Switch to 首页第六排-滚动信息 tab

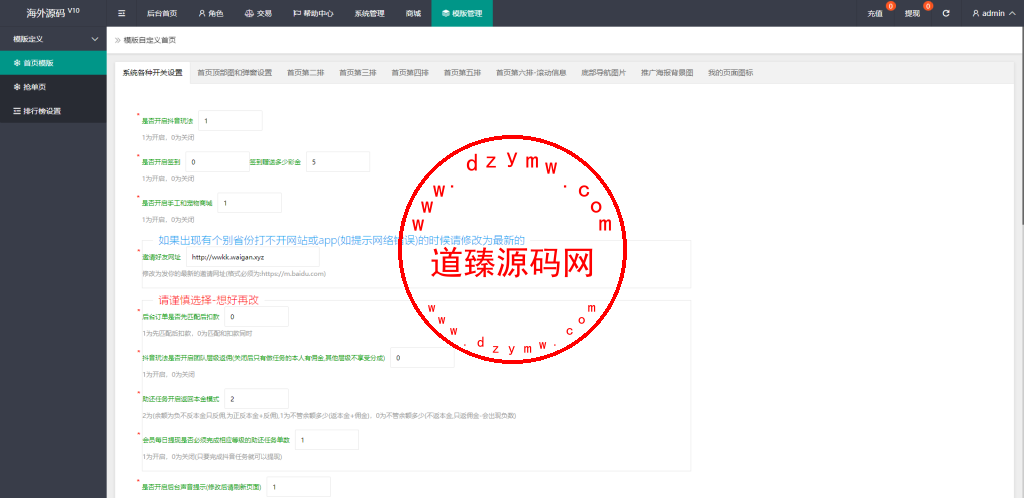531,73
